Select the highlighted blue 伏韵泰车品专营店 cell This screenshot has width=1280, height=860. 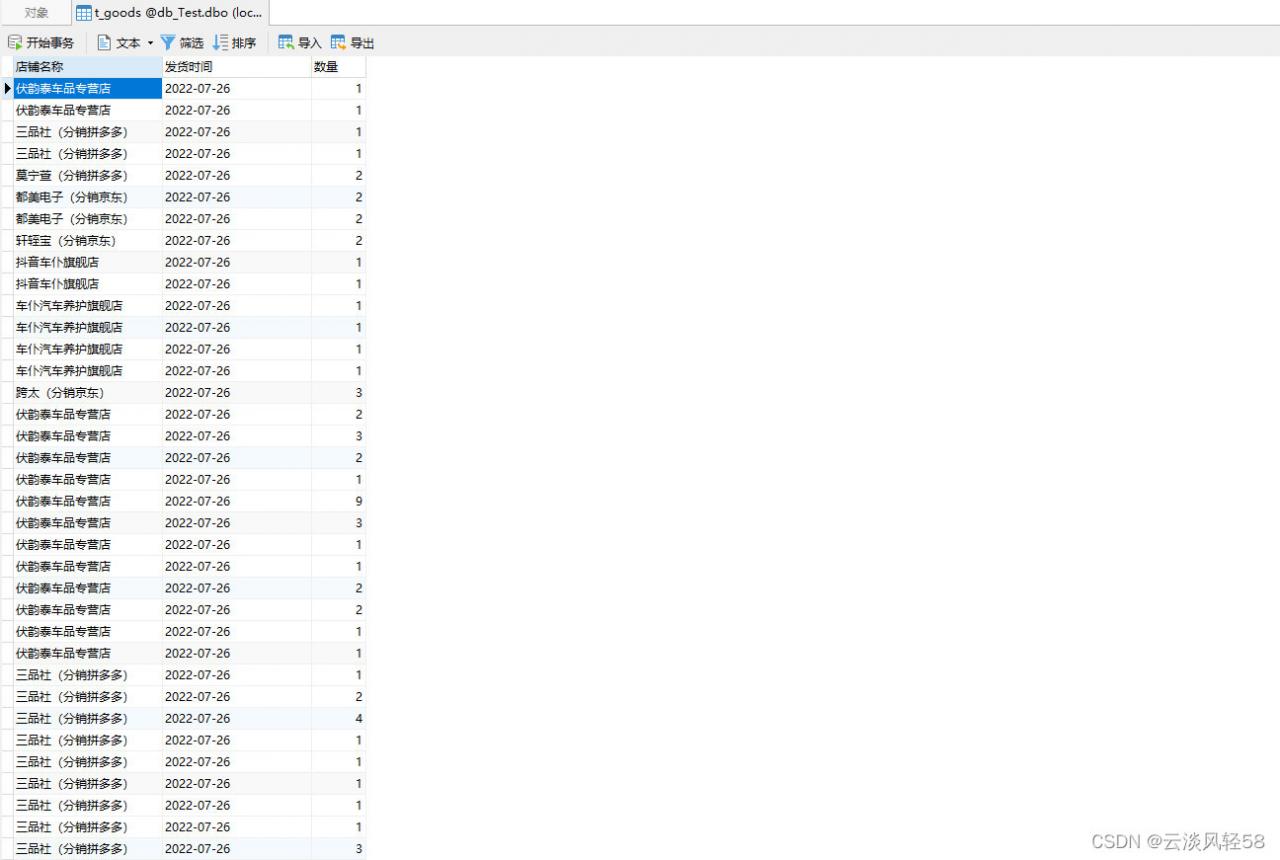(x=87, y=89)
